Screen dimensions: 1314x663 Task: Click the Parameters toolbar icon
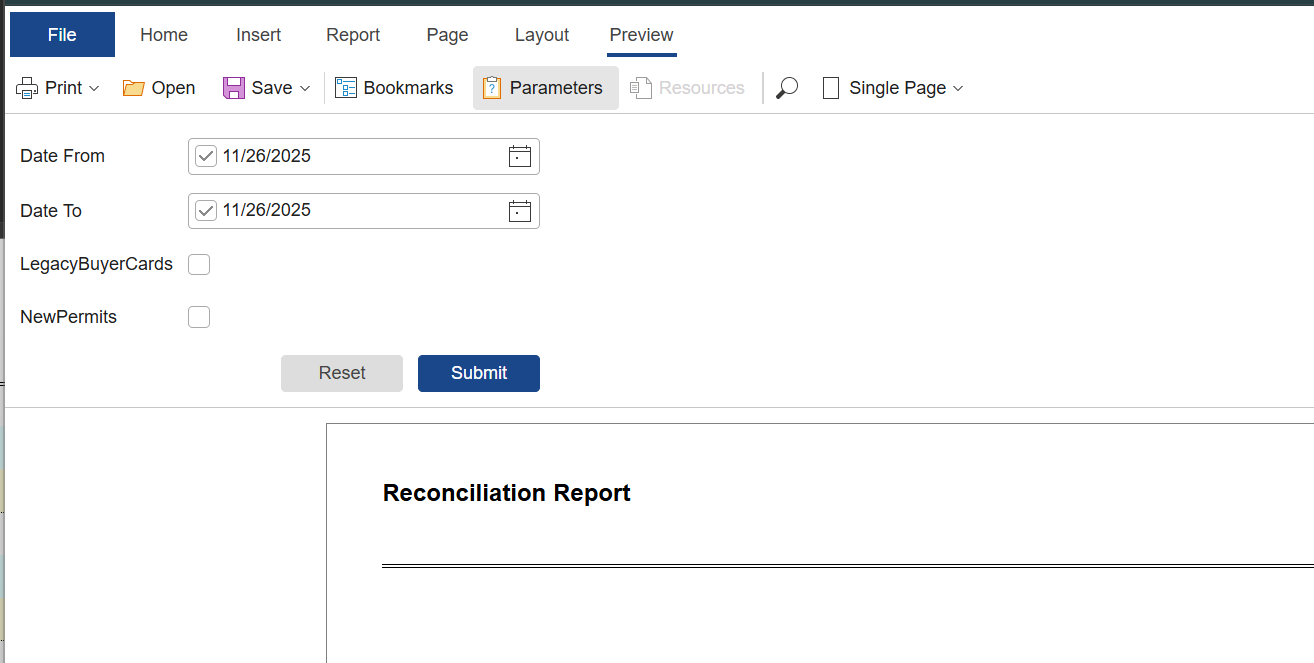click(491, 87)
